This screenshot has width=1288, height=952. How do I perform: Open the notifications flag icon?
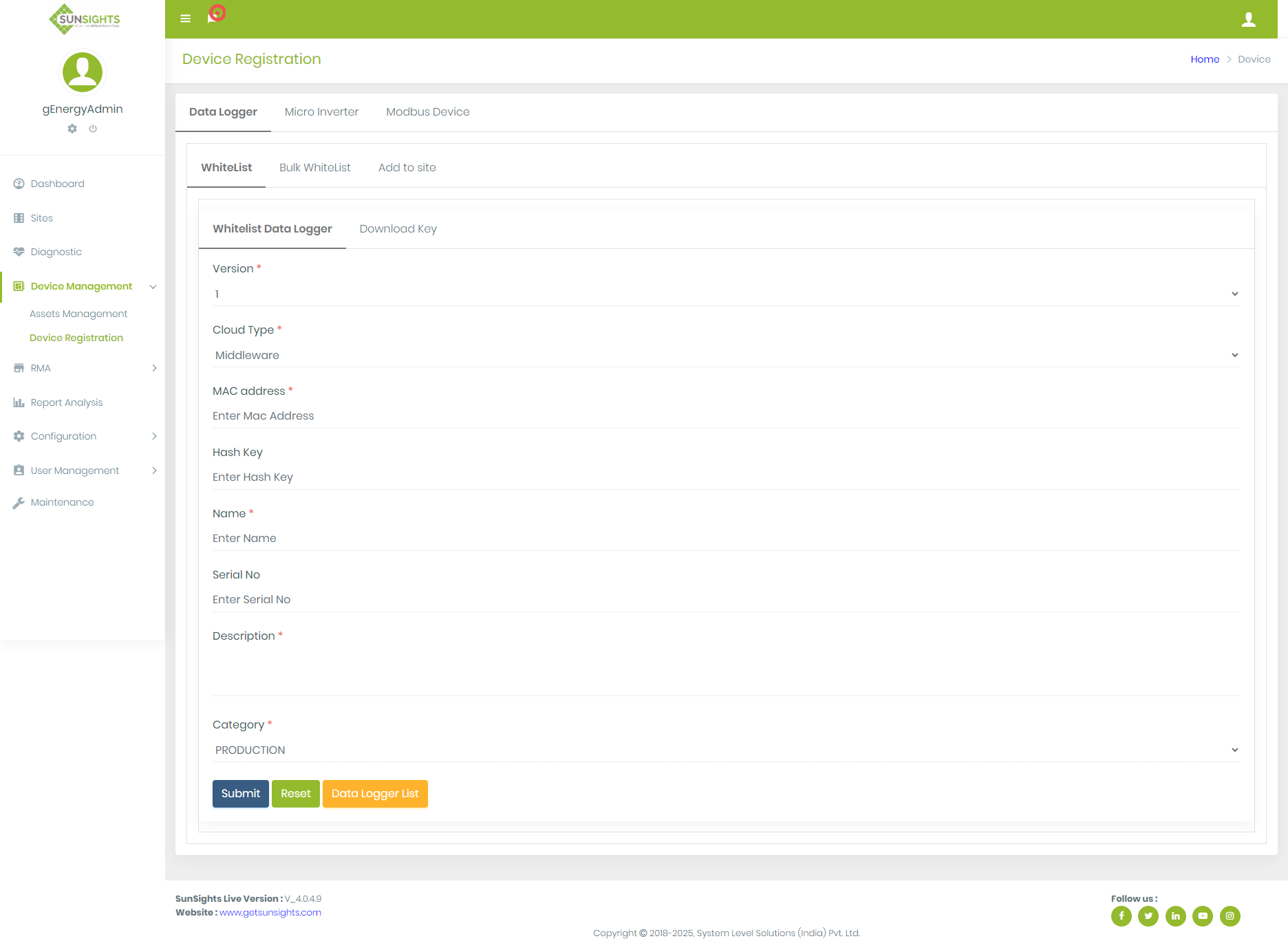pyautogui.click(x=213, y=17)
